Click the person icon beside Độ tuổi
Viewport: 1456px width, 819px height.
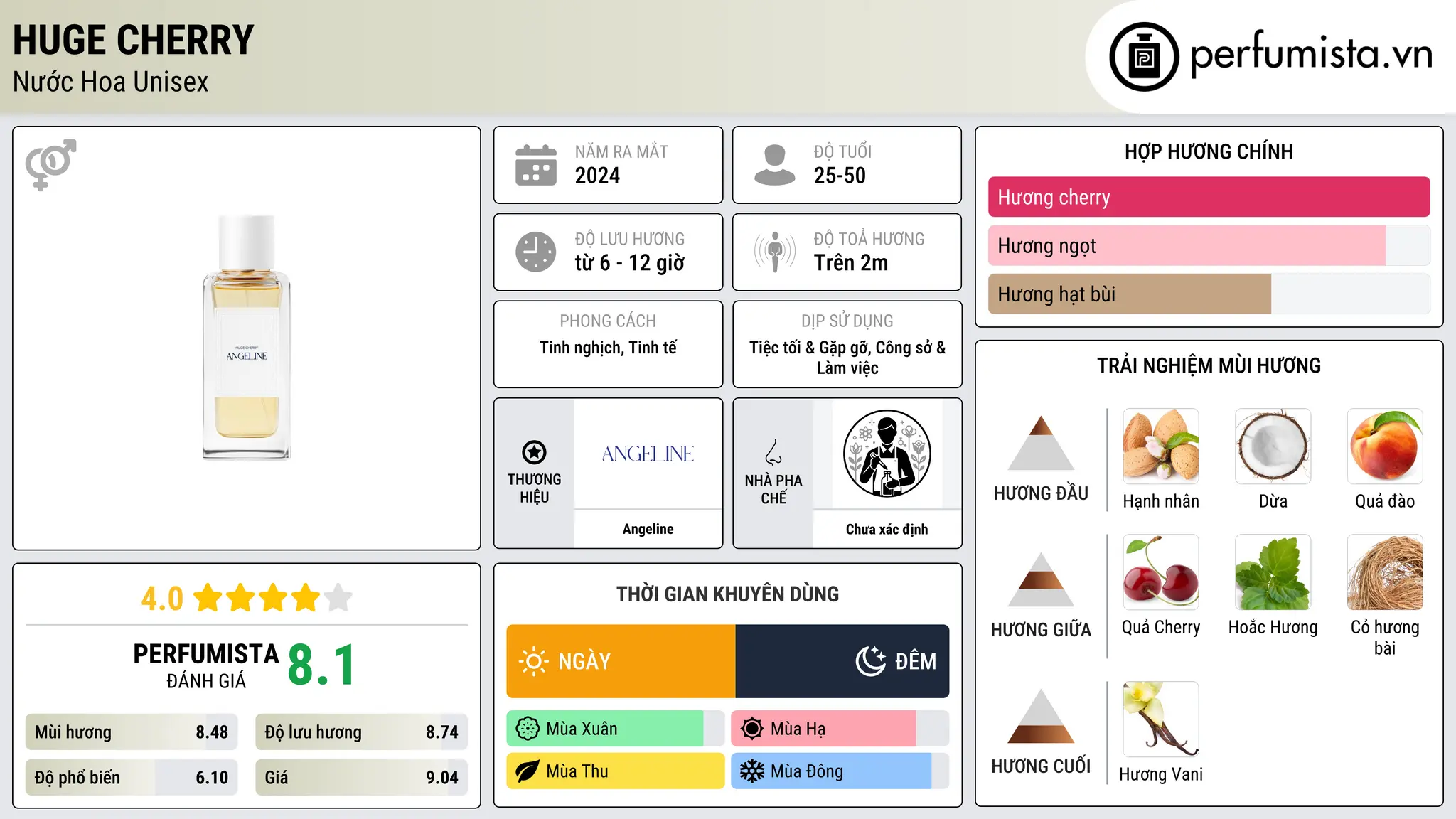tap(774, 165)
